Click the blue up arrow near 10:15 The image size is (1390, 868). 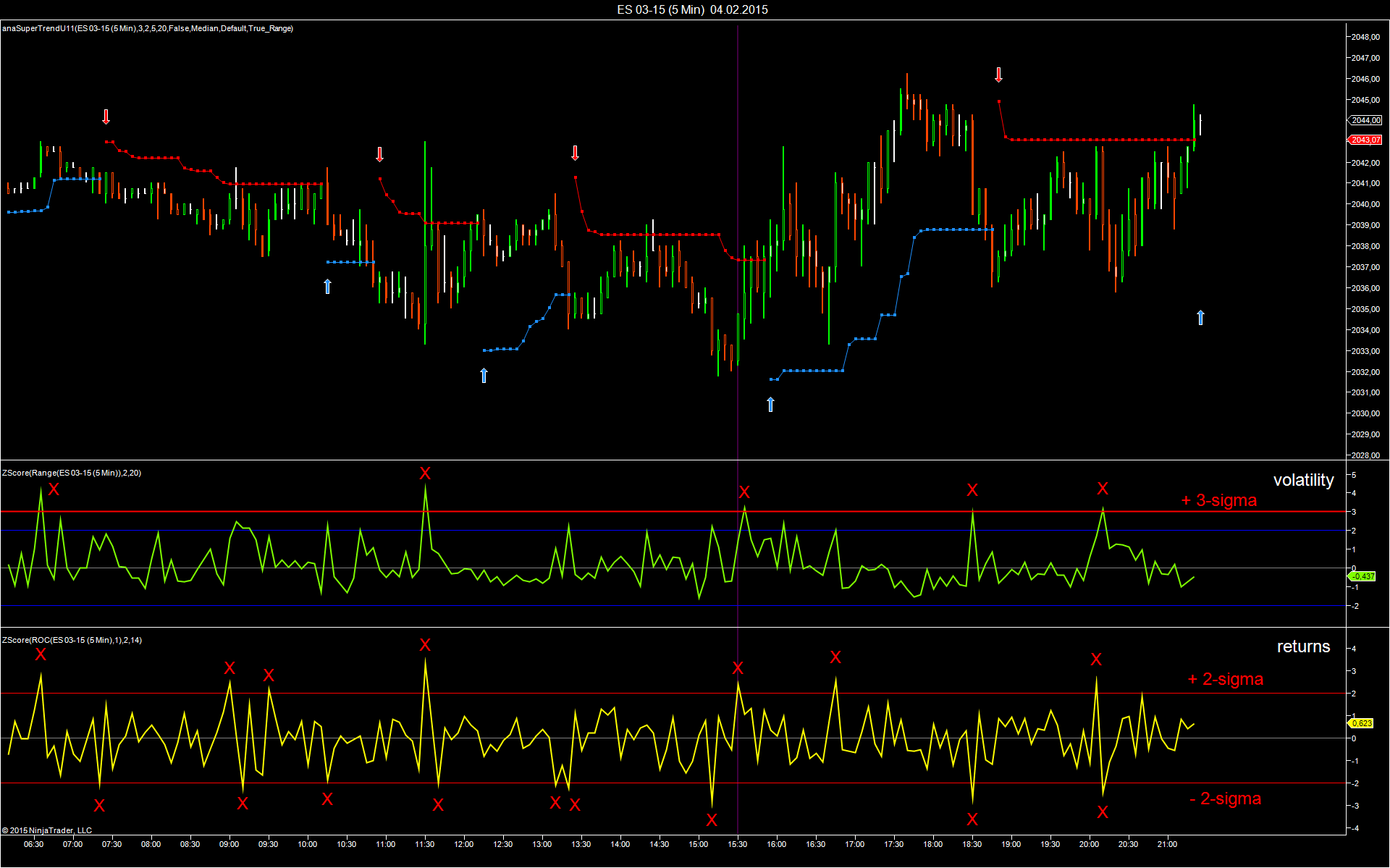[x=327, y=286]
